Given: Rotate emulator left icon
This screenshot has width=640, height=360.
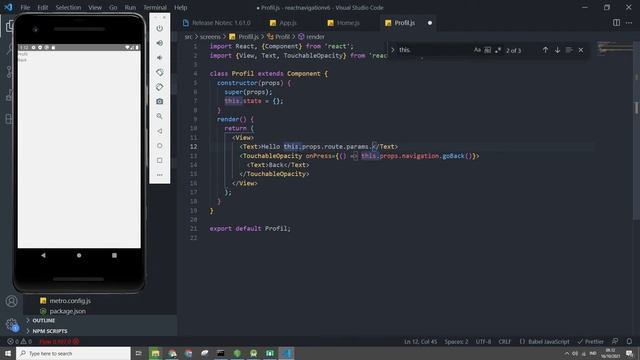Looking at the screenshot, I should 160,72.
